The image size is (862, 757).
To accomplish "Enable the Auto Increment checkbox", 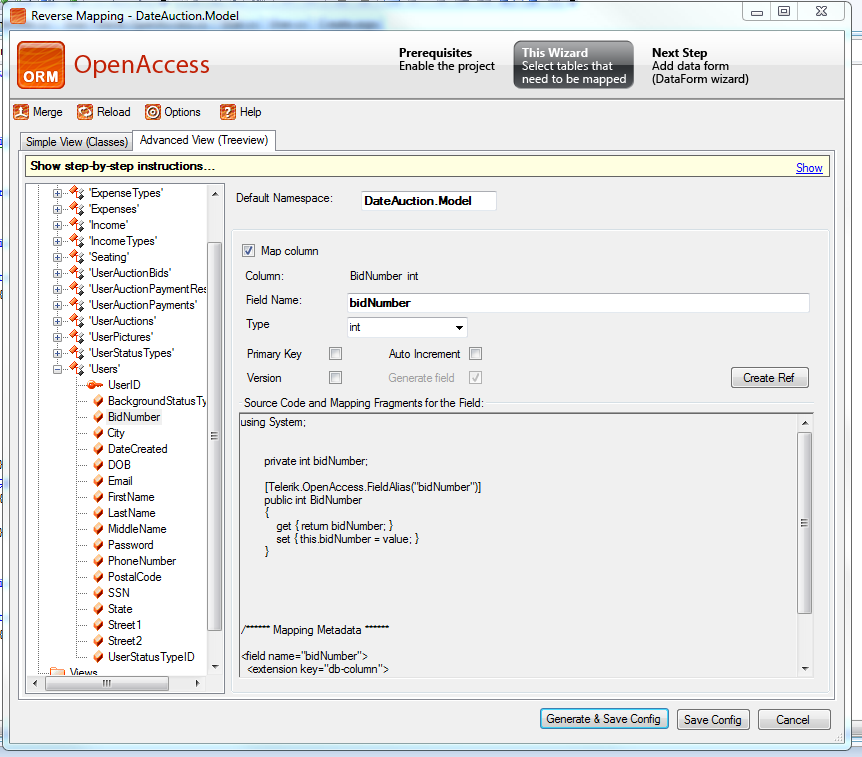I will coord(476,353).
